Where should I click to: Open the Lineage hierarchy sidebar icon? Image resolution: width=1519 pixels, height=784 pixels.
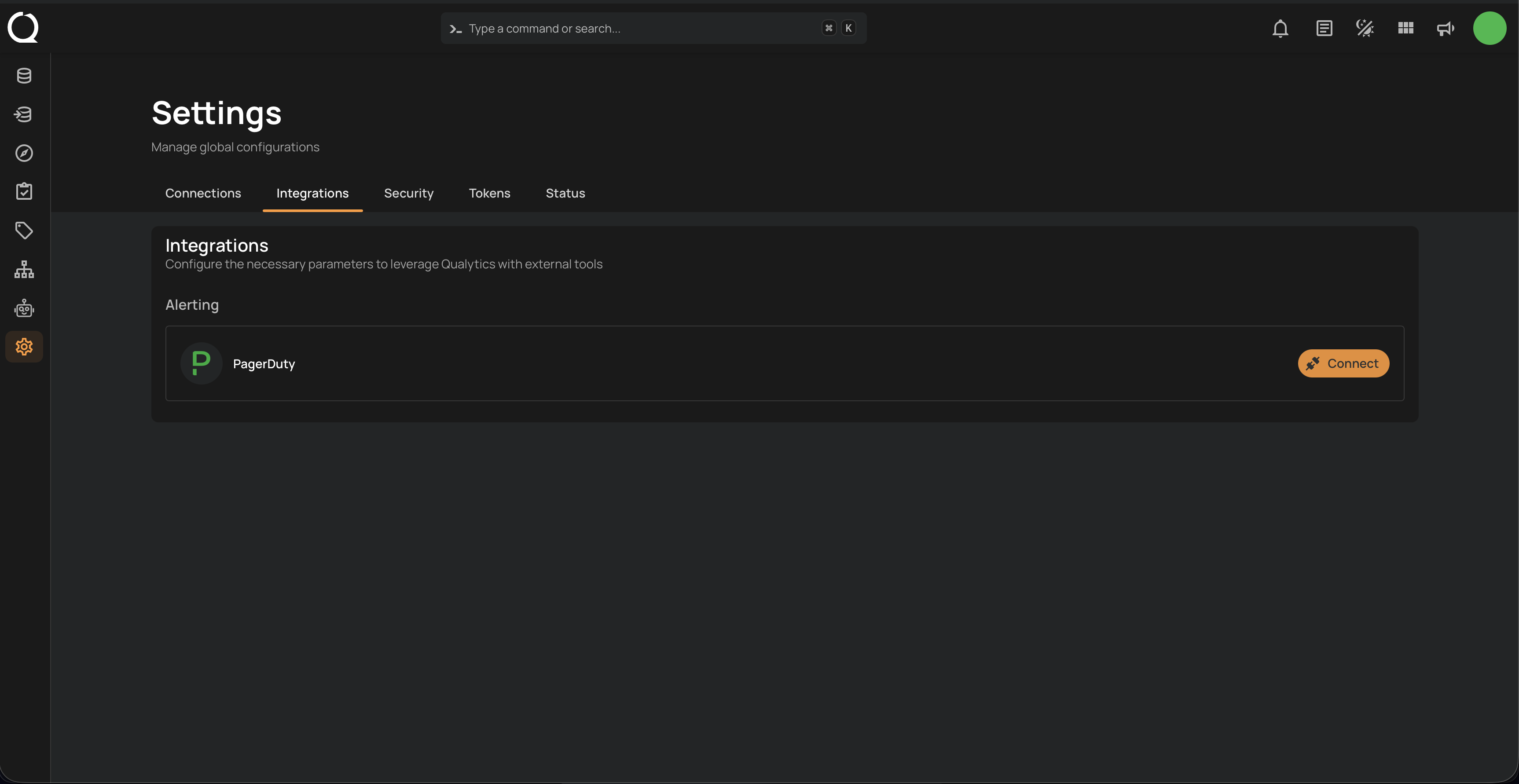pyautogui.click(x=24, y=269)
